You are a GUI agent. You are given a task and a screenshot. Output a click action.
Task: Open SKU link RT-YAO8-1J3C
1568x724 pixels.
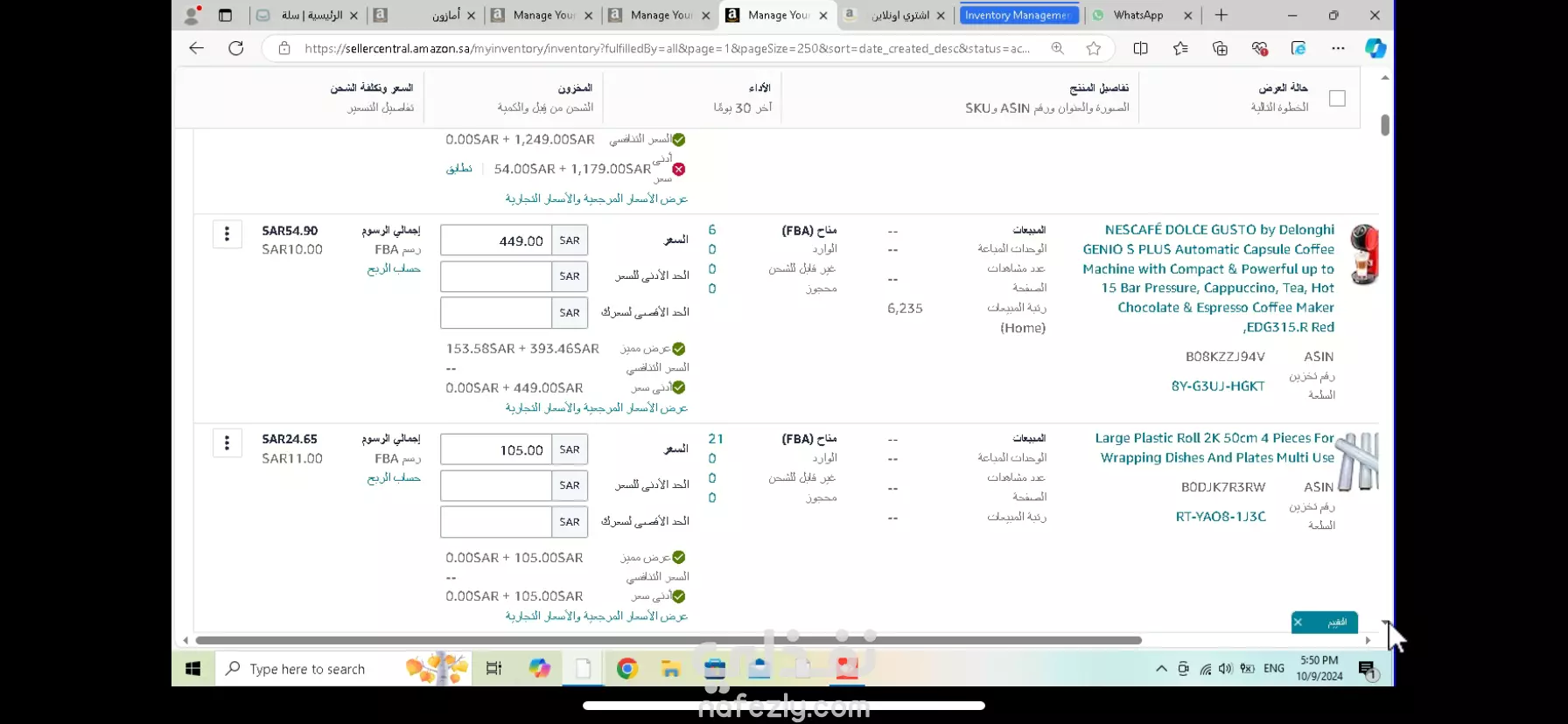1221,516
